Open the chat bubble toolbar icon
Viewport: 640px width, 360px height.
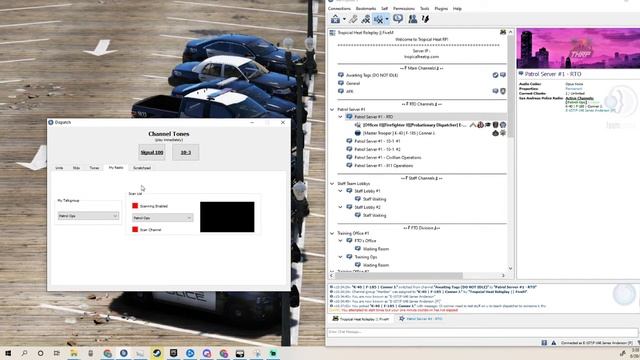point(398,19)
